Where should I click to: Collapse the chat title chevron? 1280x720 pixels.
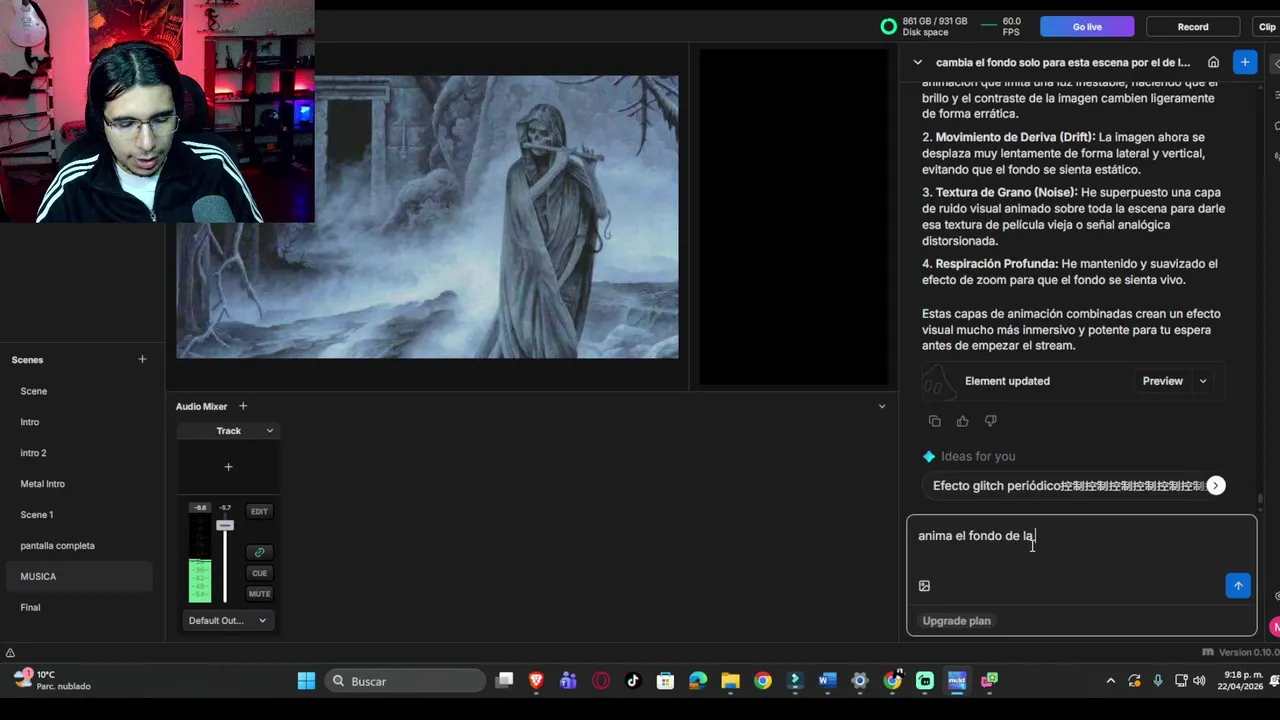click(x=918, y=62)
